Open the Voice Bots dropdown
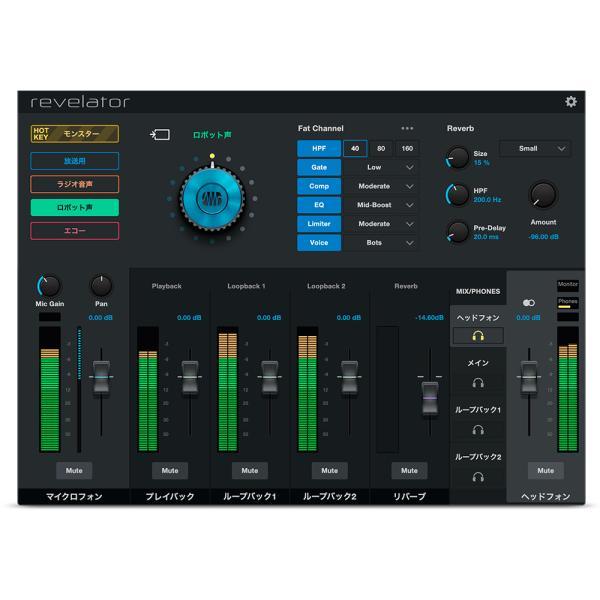The image size is (600, 600). click(381, 243)
